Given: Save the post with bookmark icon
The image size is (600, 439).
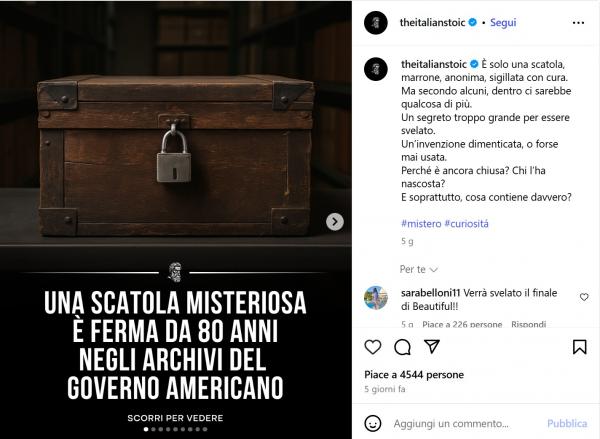Looking at the screenshot, I should tap(580, 347).
